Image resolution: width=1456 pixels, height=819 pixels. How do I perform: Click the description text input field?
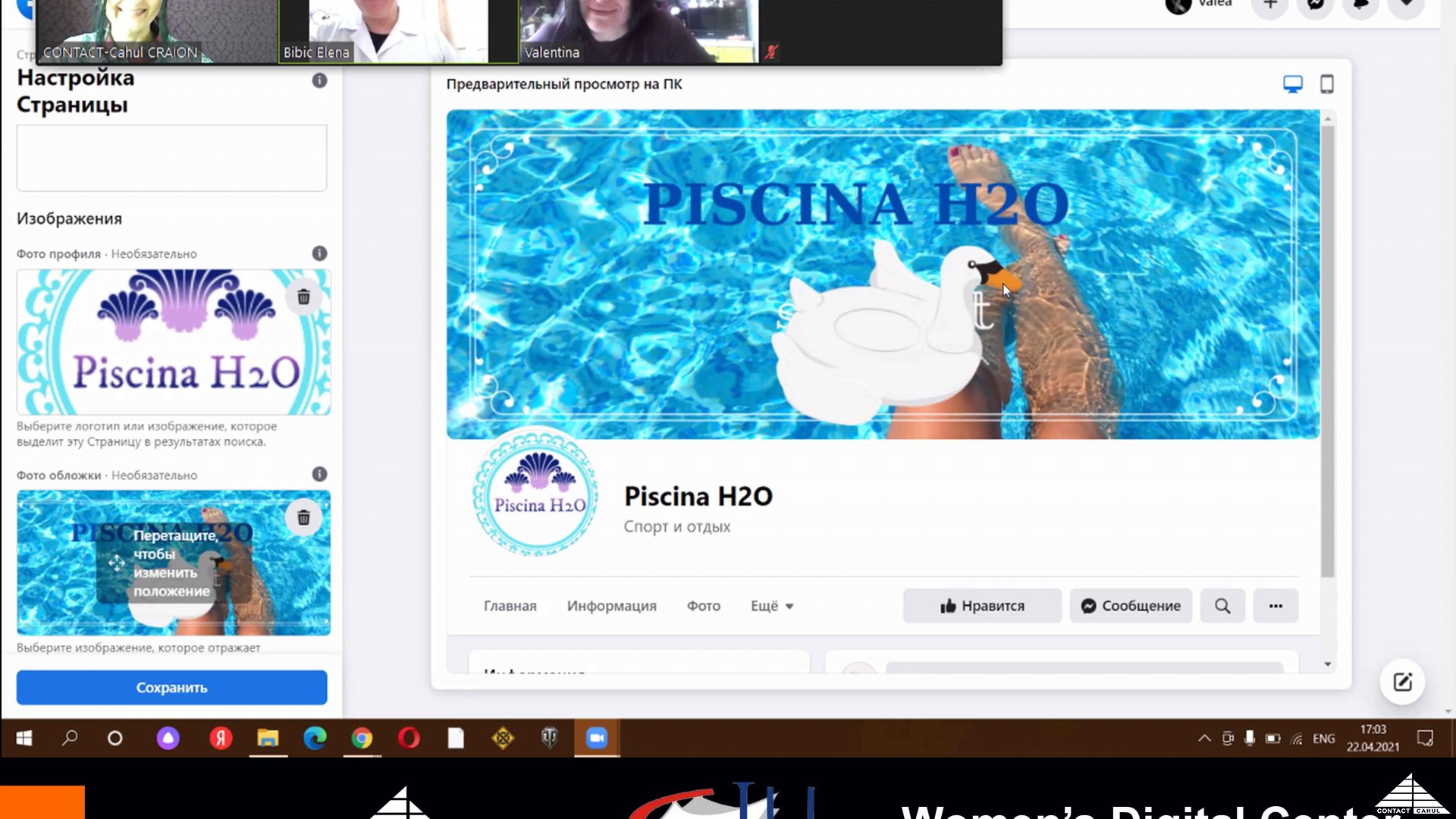tap(171, 158)
